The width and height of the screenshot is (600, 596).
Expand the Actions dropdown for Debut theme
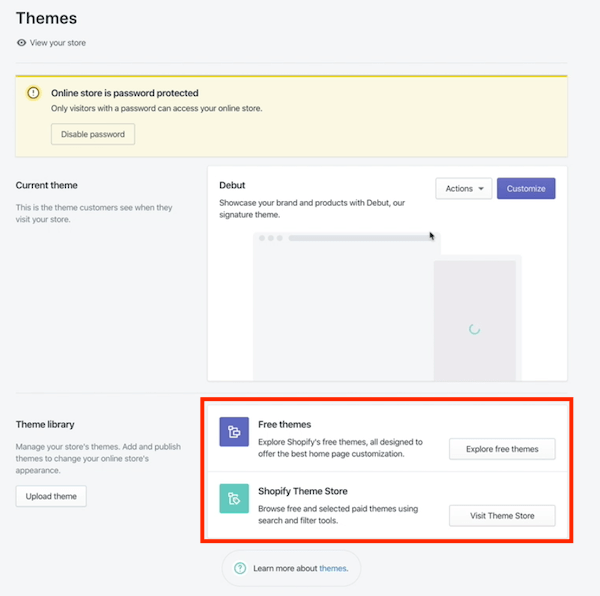(464, 188)
